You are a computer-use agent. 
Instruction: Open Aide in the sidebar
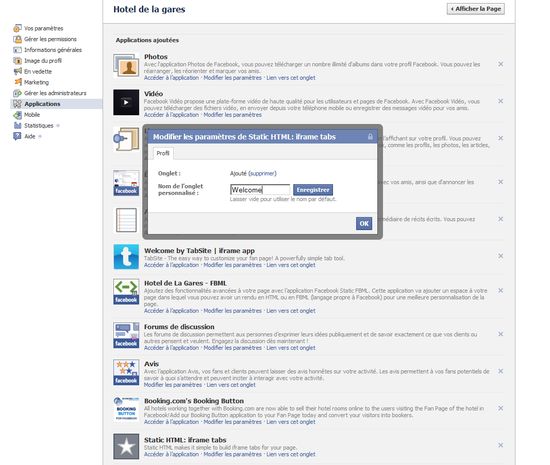[x=30, y=136]
